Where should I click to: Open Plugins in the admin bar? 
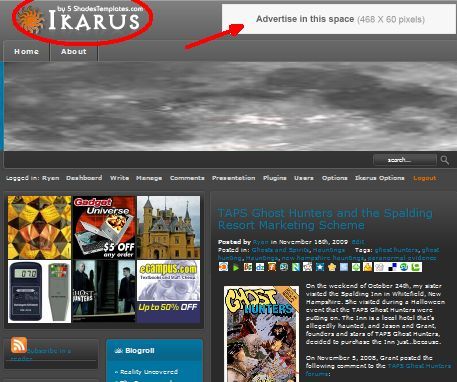275,178
